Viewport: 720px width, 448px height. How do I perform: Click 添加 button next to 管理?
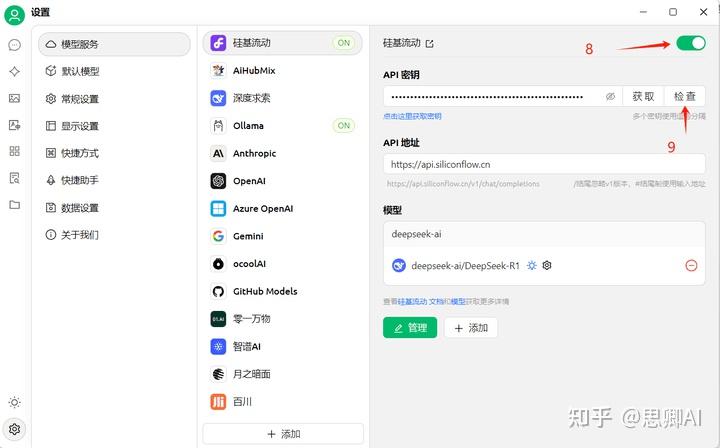pos(471,328)
